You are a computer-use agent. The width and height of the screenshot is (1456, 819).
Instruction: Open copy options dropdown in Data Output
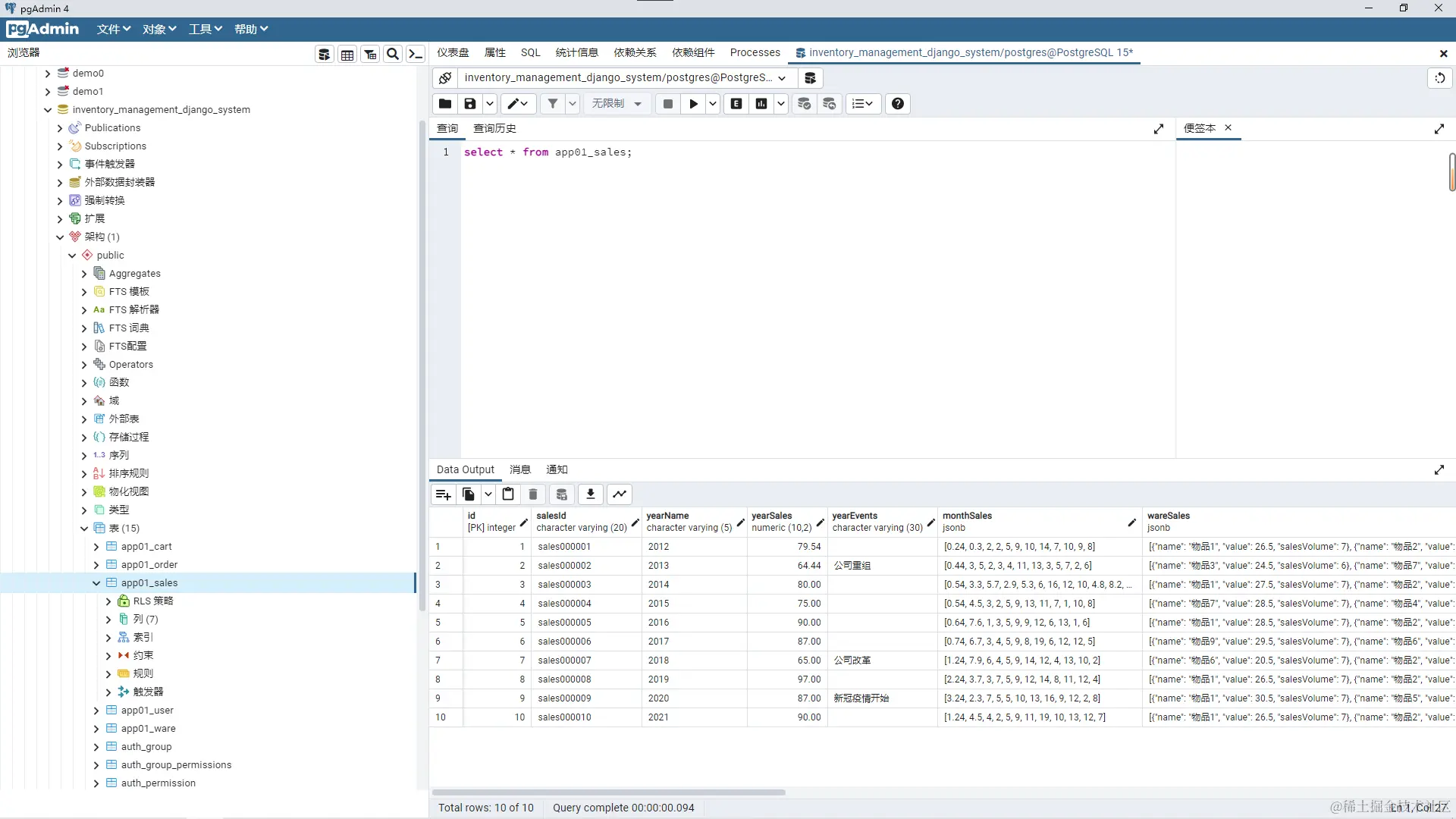click(x=488, y=494)
